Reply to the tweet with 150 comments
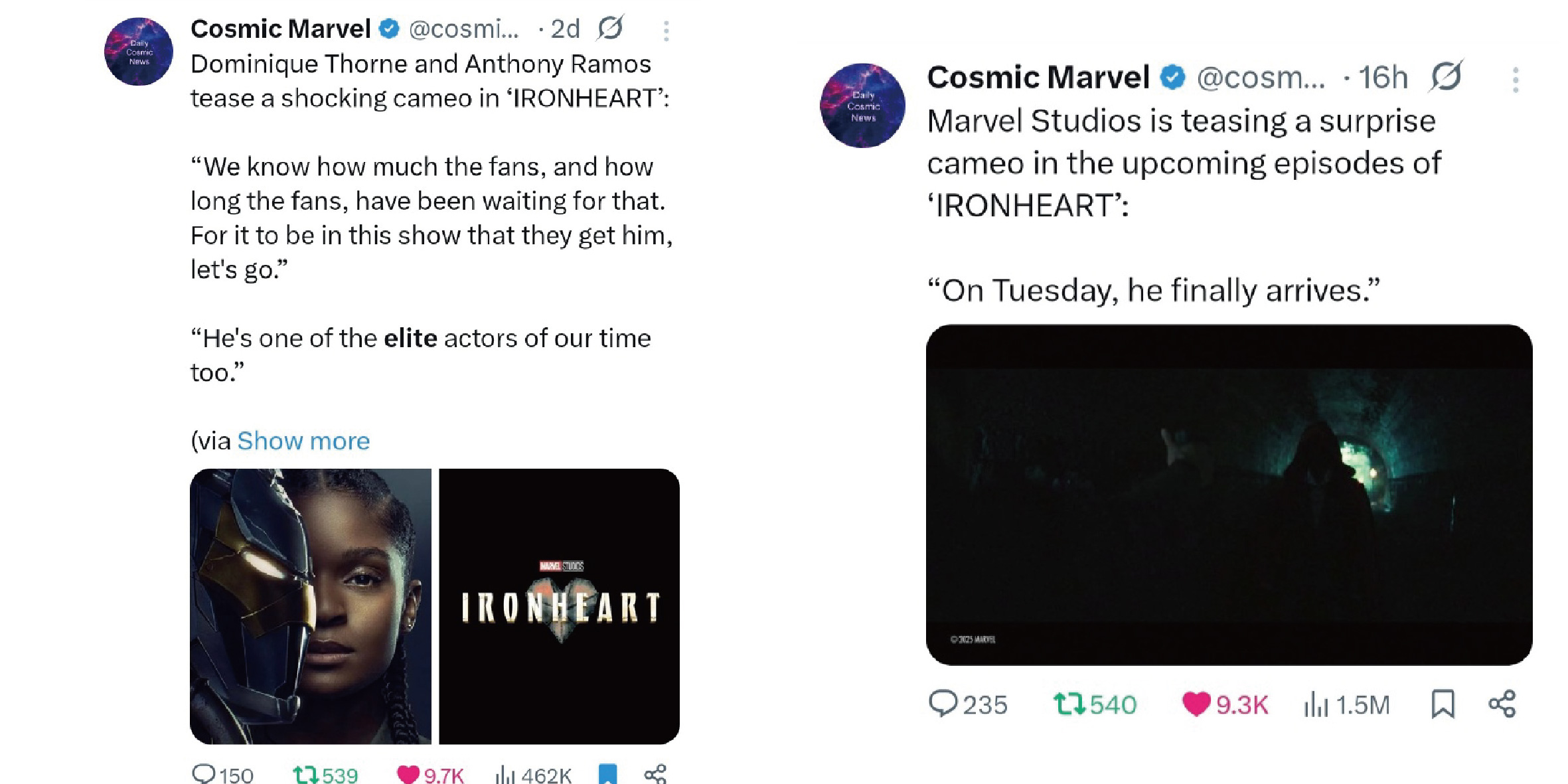 tap(203, 774)
